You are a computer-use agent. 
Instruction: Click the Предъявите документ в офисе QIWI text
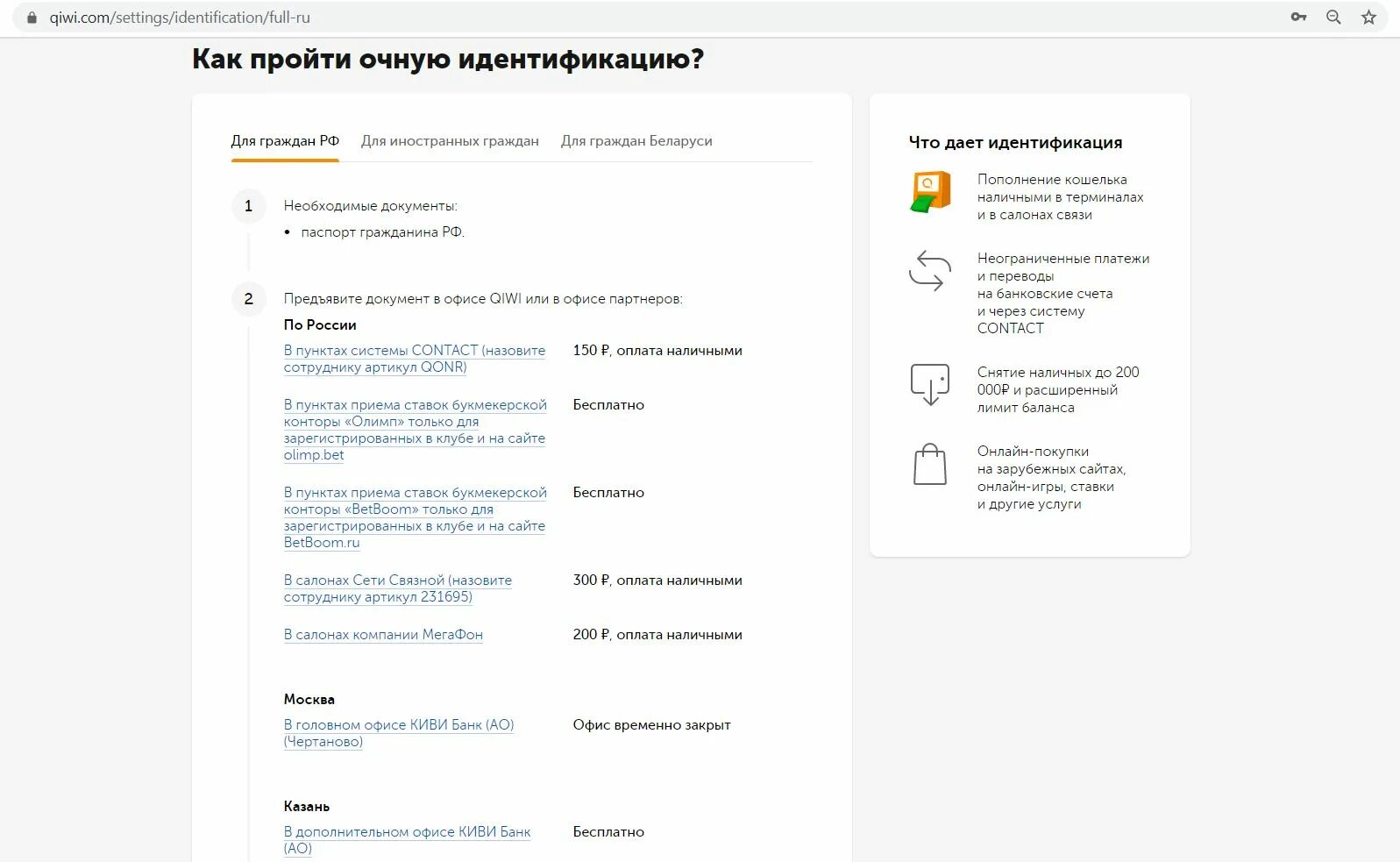coord(483,299)
